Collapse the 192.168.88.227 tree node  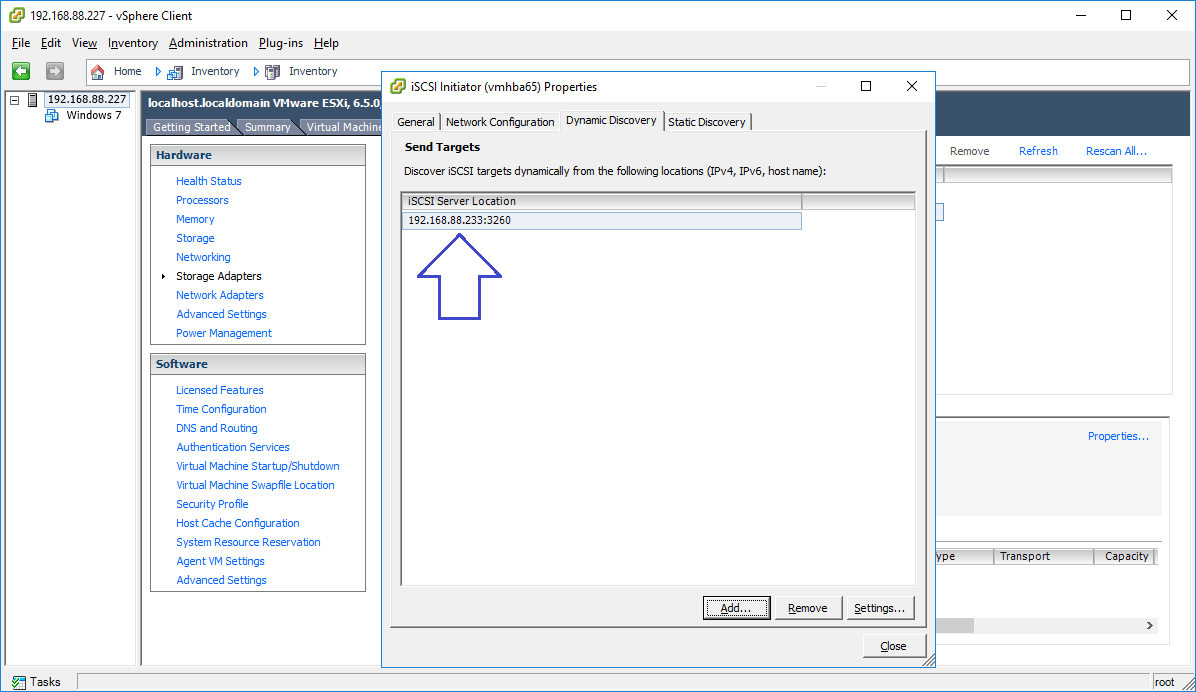point(14,100)
